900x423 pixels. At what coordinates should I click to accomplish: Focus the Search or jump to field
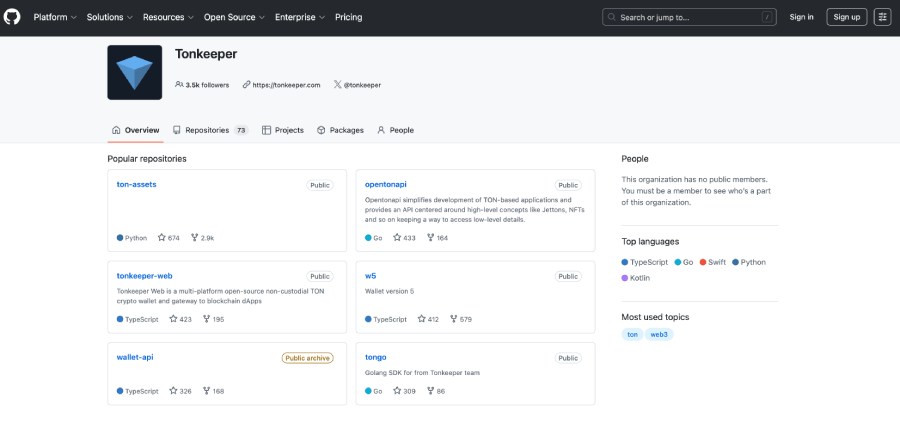[x=689, y=17]
